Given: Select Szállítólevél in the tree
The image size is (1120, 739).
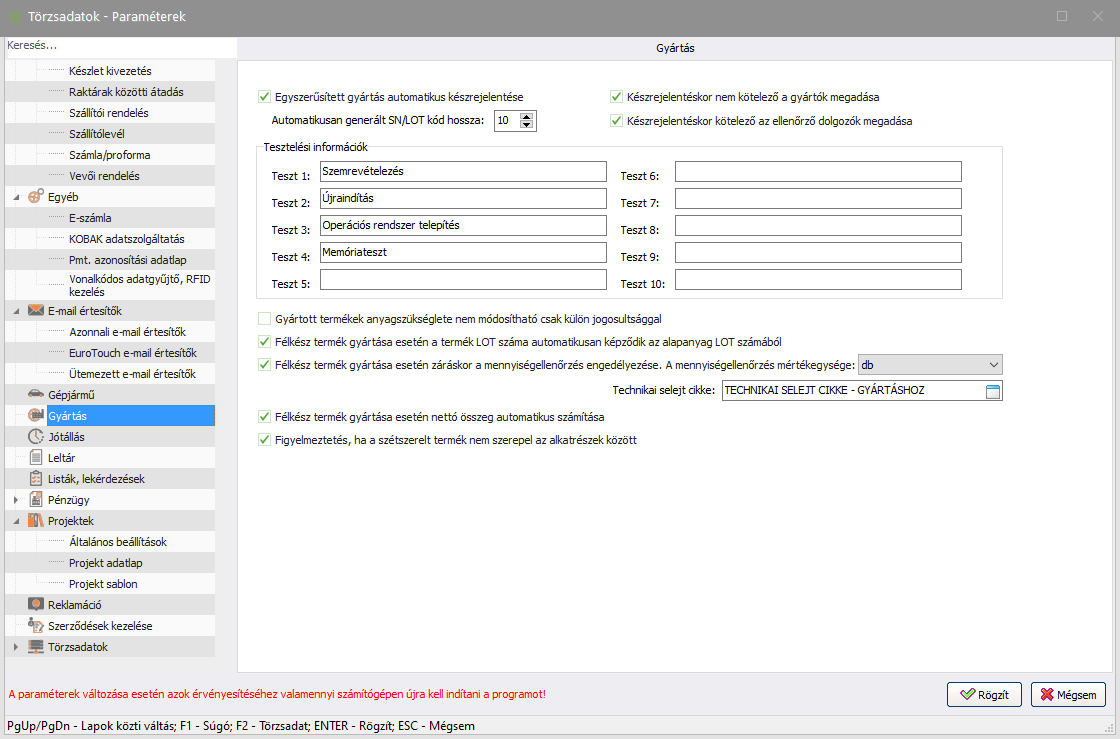Looking at the screenshot, I should point(96,134).
